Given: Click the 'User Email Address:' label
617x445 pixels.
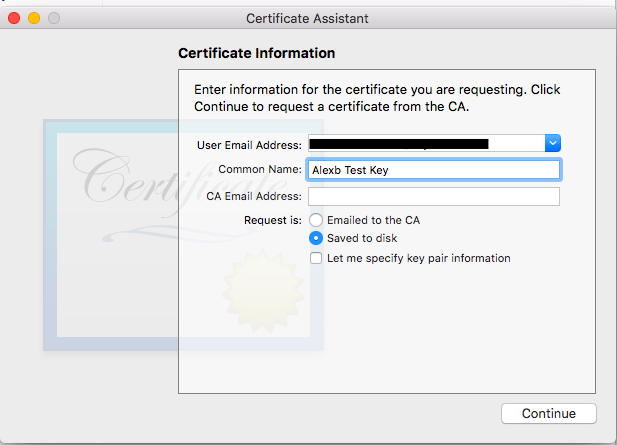Looking at the screenshot, I should pyautogui.click(x=249, y=145).
